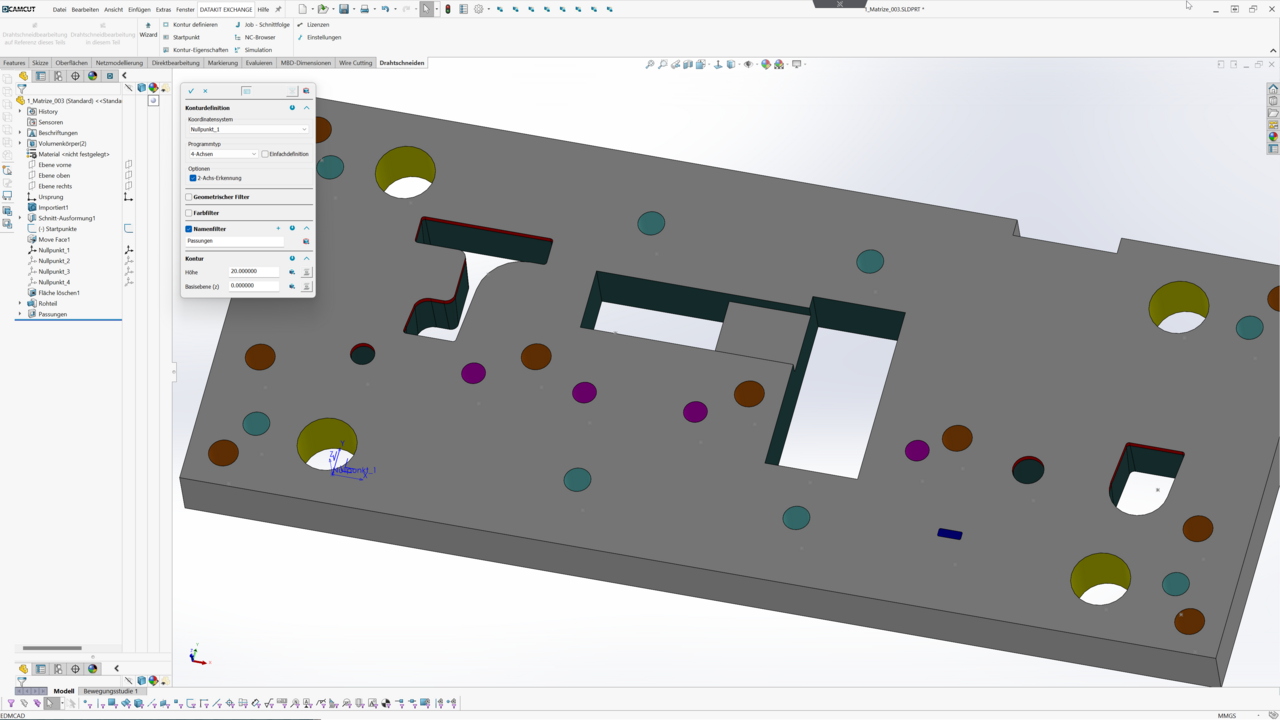Click the traffic light rebuild icon

[447, 9]
